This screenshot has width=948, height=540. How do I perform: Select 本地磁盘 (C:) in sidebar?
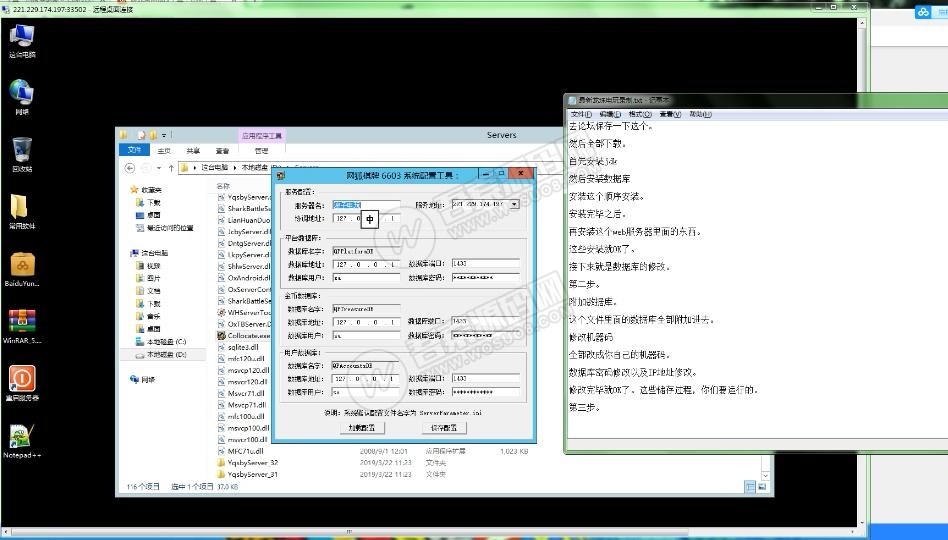point(161,342)
